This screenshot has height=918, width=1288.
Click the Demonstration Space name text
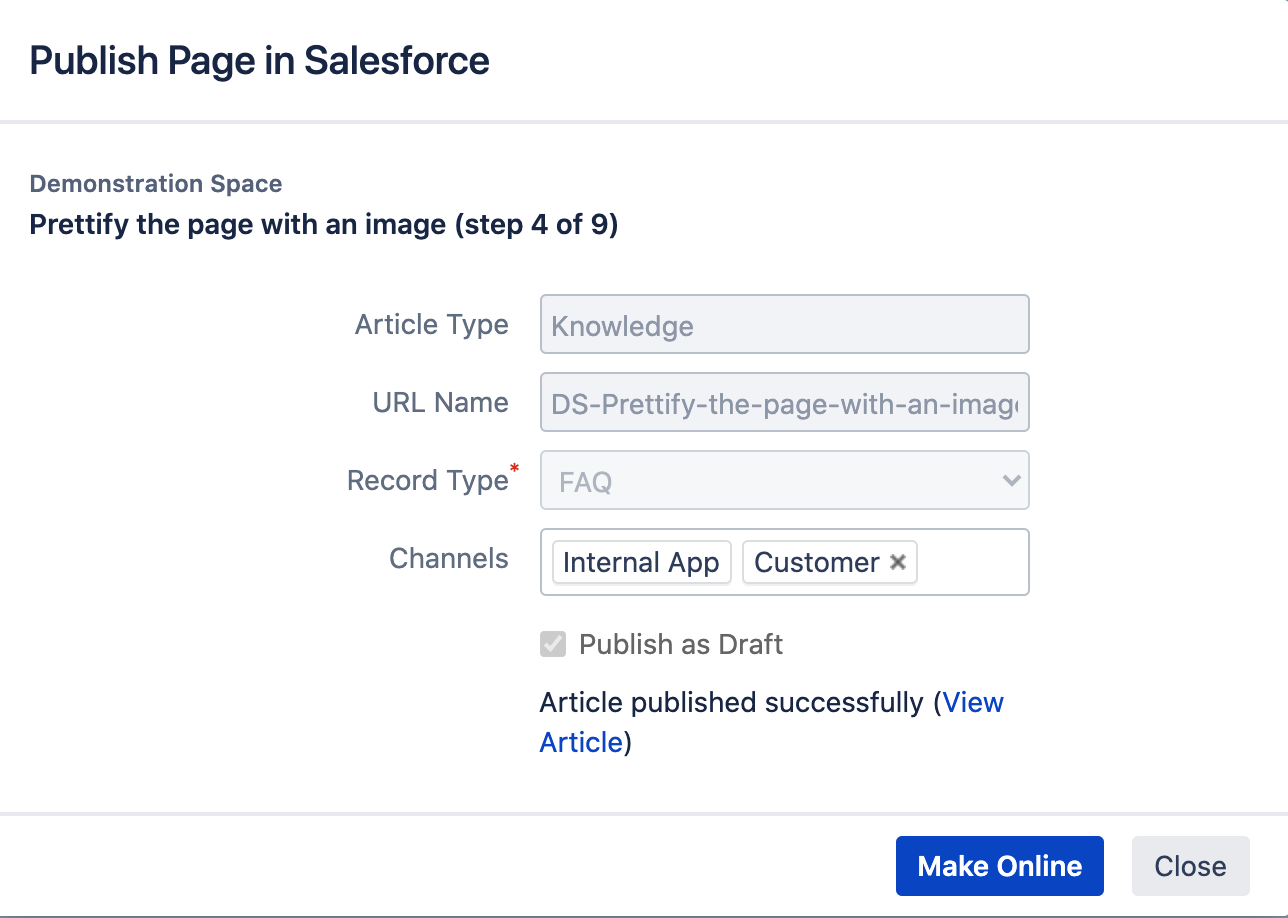tap(156, 184)
